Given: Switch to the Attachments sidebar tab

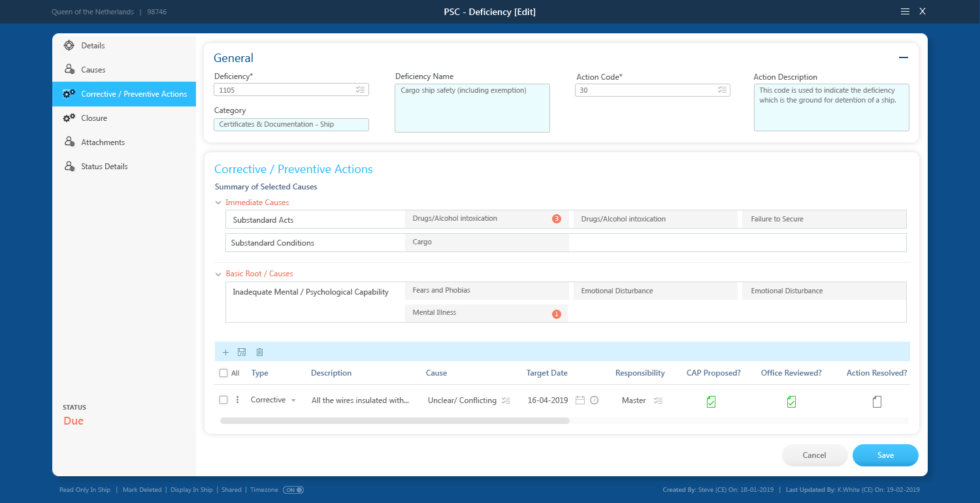Looking at the screenshot, I should [102, 142].
